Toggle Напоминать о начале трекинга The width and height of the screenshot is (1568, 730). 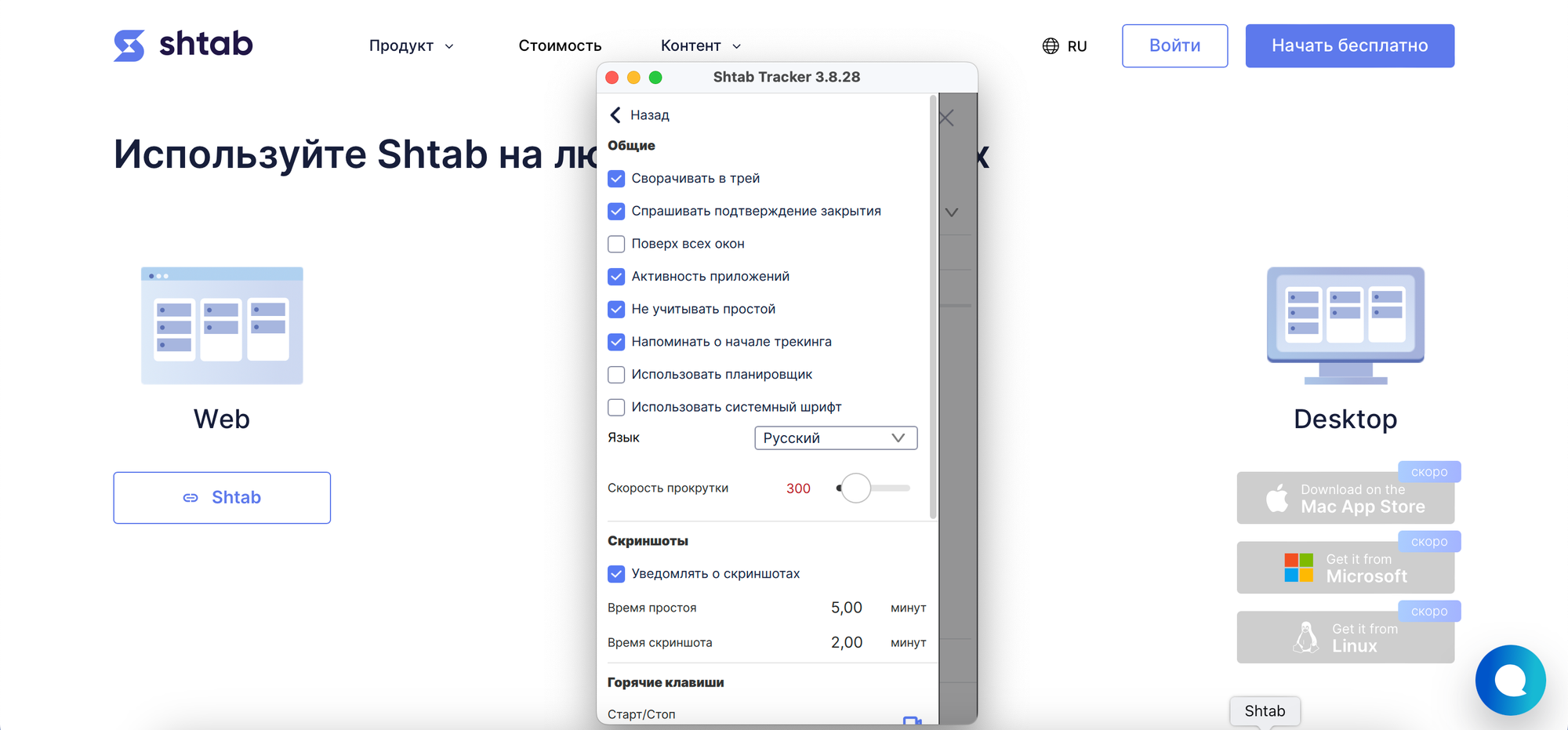tap(616, 342)
